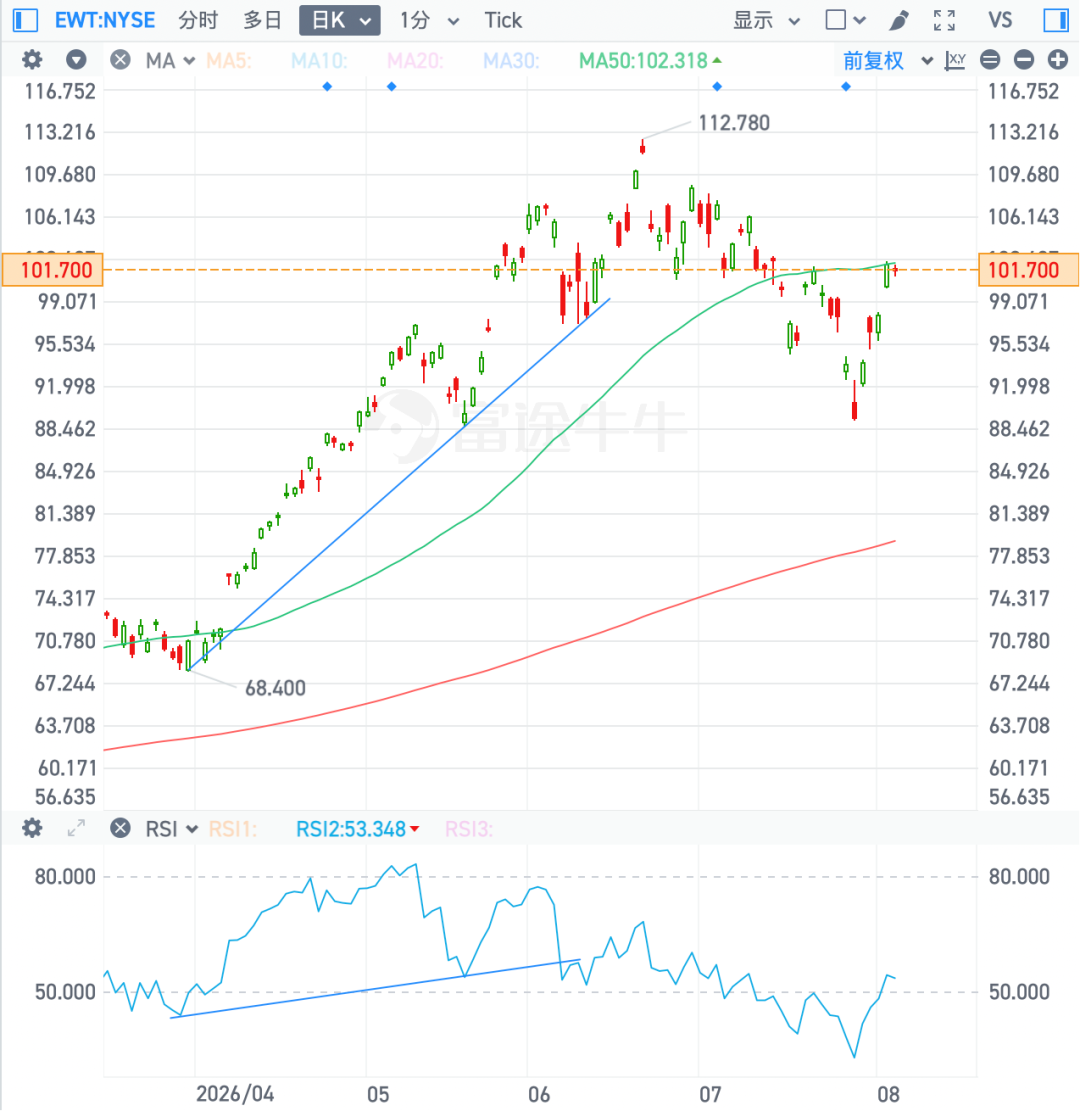Open the 日K period dropdown
Screen dimensions: 1080x1111
[339, 20]
